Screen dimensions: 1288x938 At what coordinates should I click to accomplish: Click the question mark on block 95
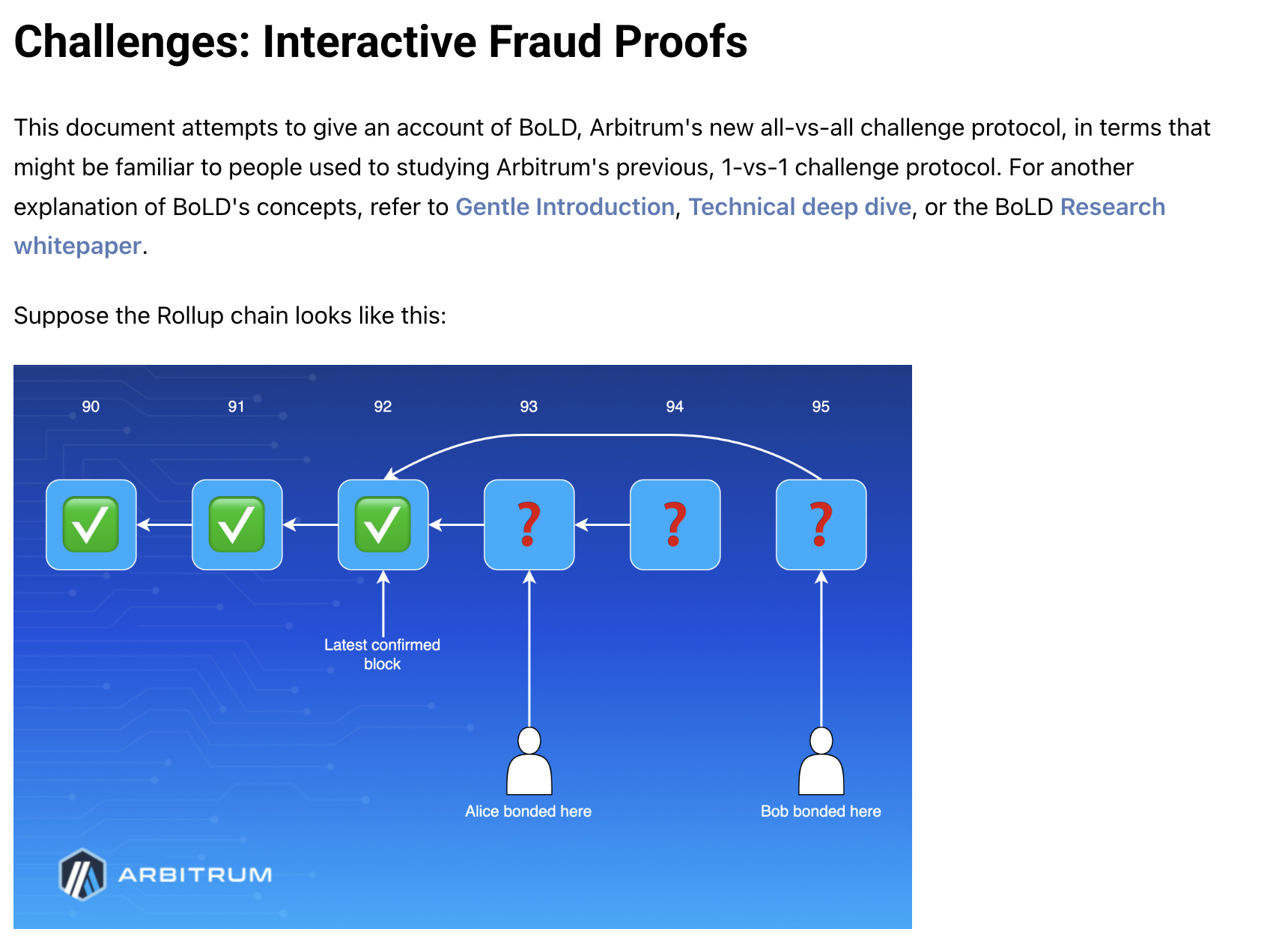pyautogui.click(x=821, y=524)
